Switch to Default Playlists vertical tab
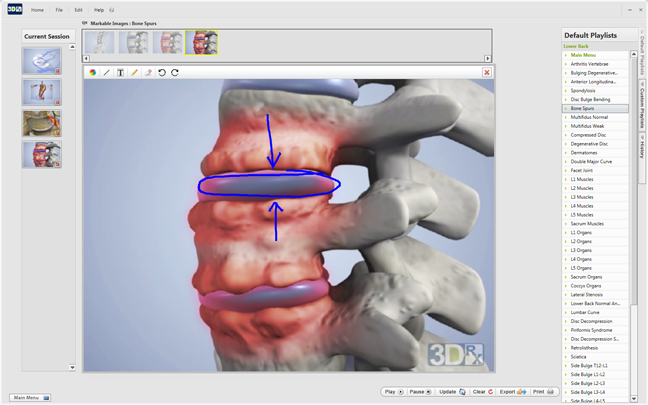The image size is (648, 405). click(642, 54)
